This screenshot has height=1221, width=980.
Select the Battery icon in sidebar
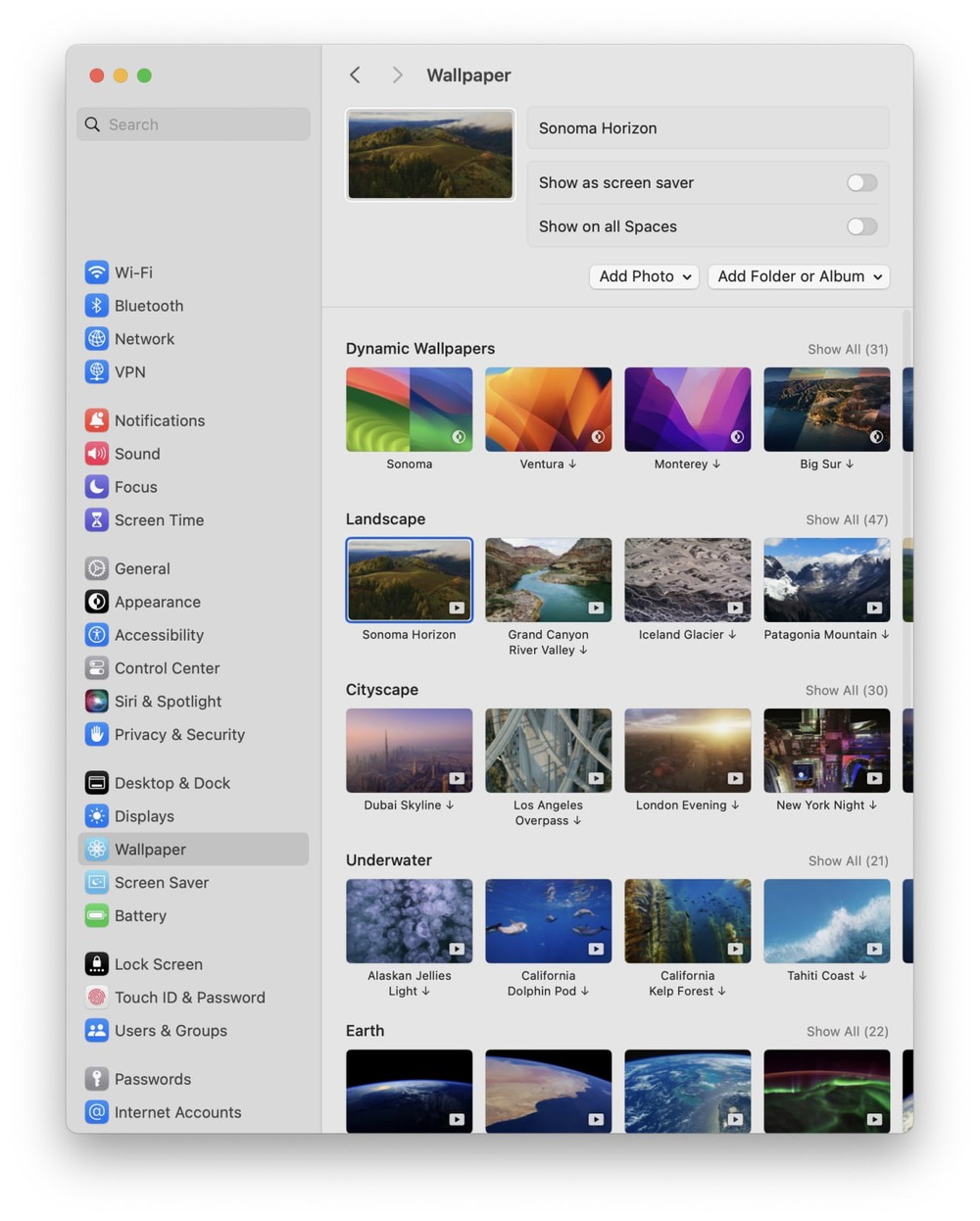pos(96,916)
